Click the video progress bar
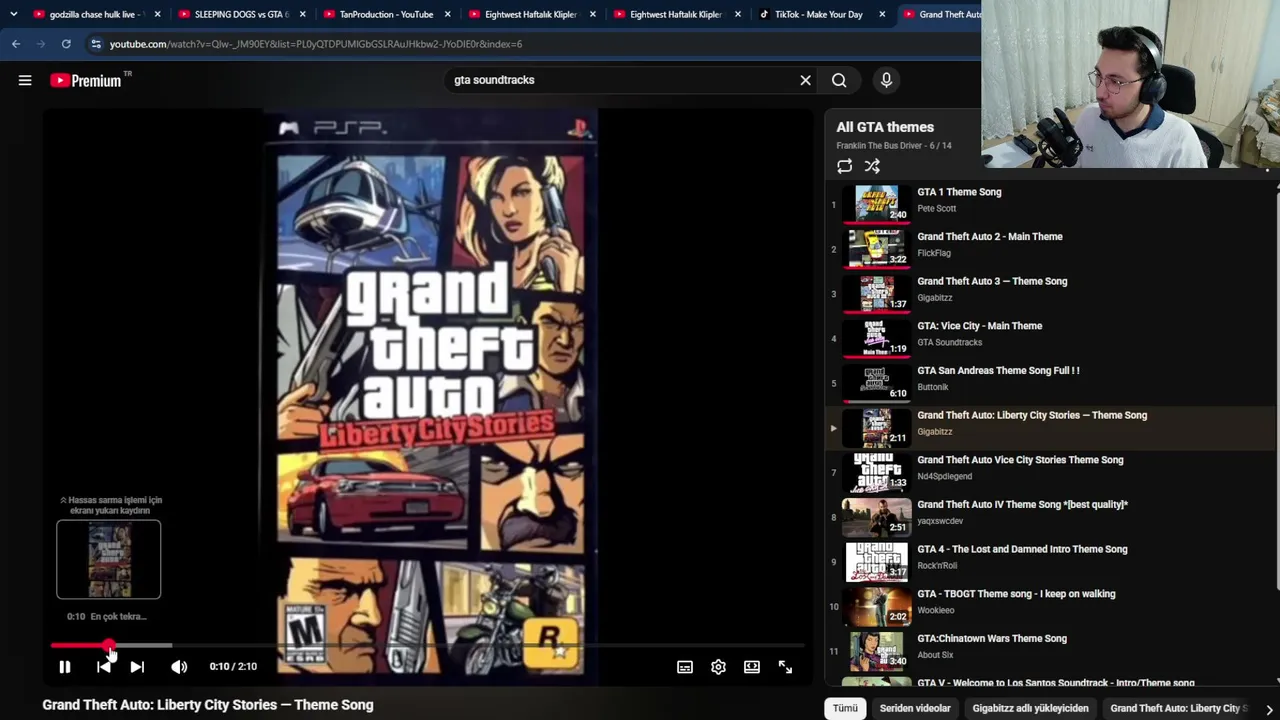Image resolution: width=1280 pixels, height=720 pixels. (428, 646)
